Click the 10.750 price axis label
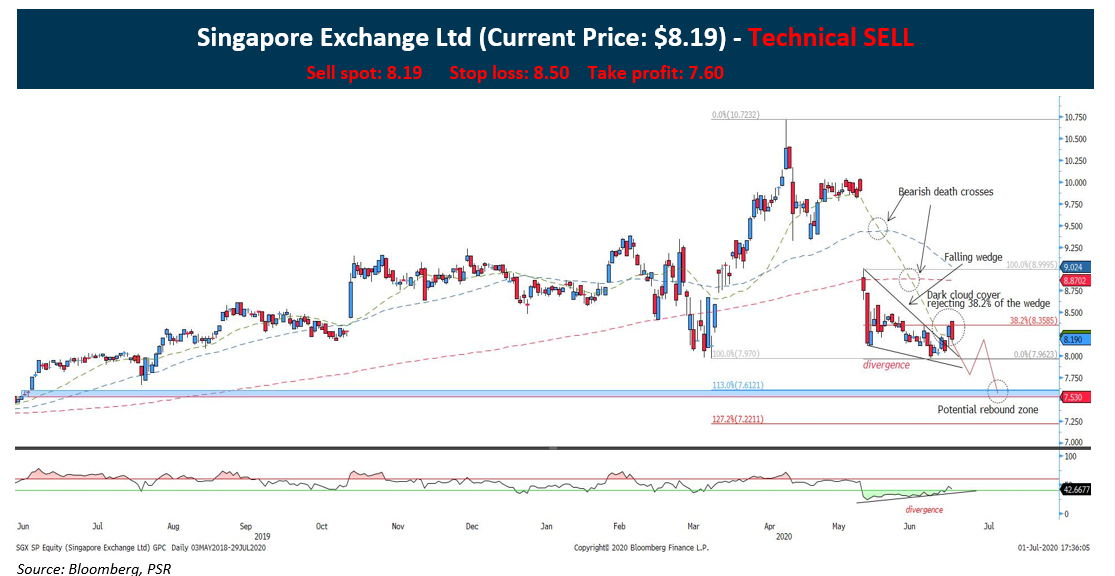Screen dimensions: 1115x576 point(1076,118)
